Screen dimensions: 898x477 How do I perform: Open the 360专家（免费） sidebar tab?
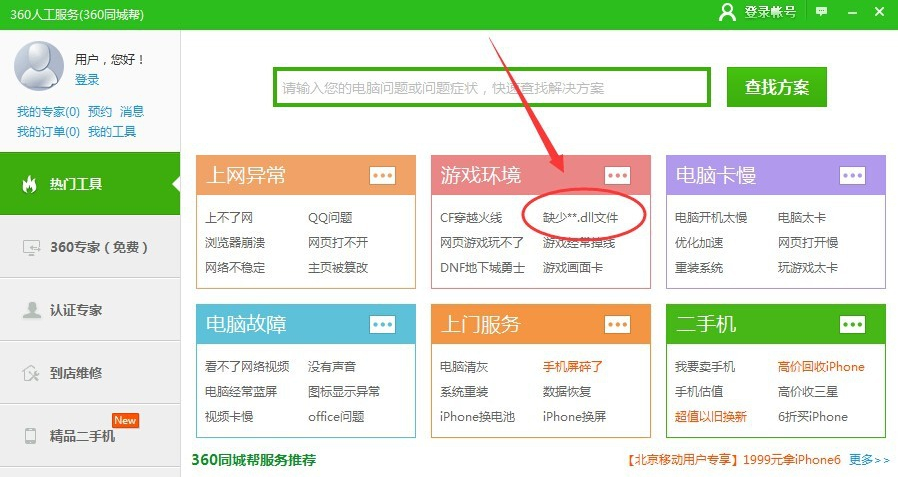tap(90, 247)
